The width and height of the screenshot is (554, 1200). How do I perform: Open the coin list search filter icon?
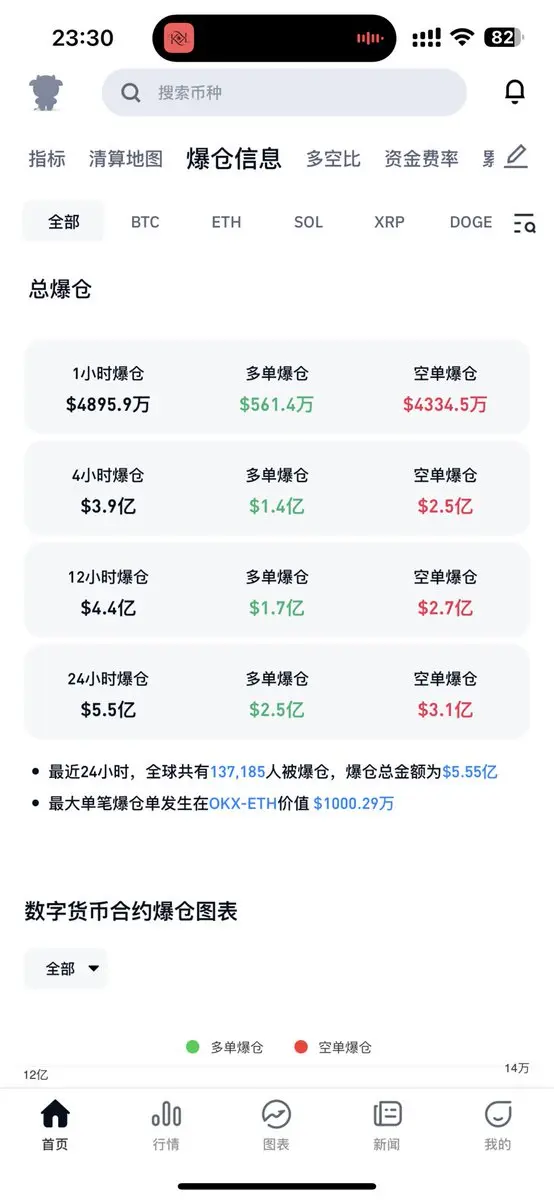[x=524, y=223]
